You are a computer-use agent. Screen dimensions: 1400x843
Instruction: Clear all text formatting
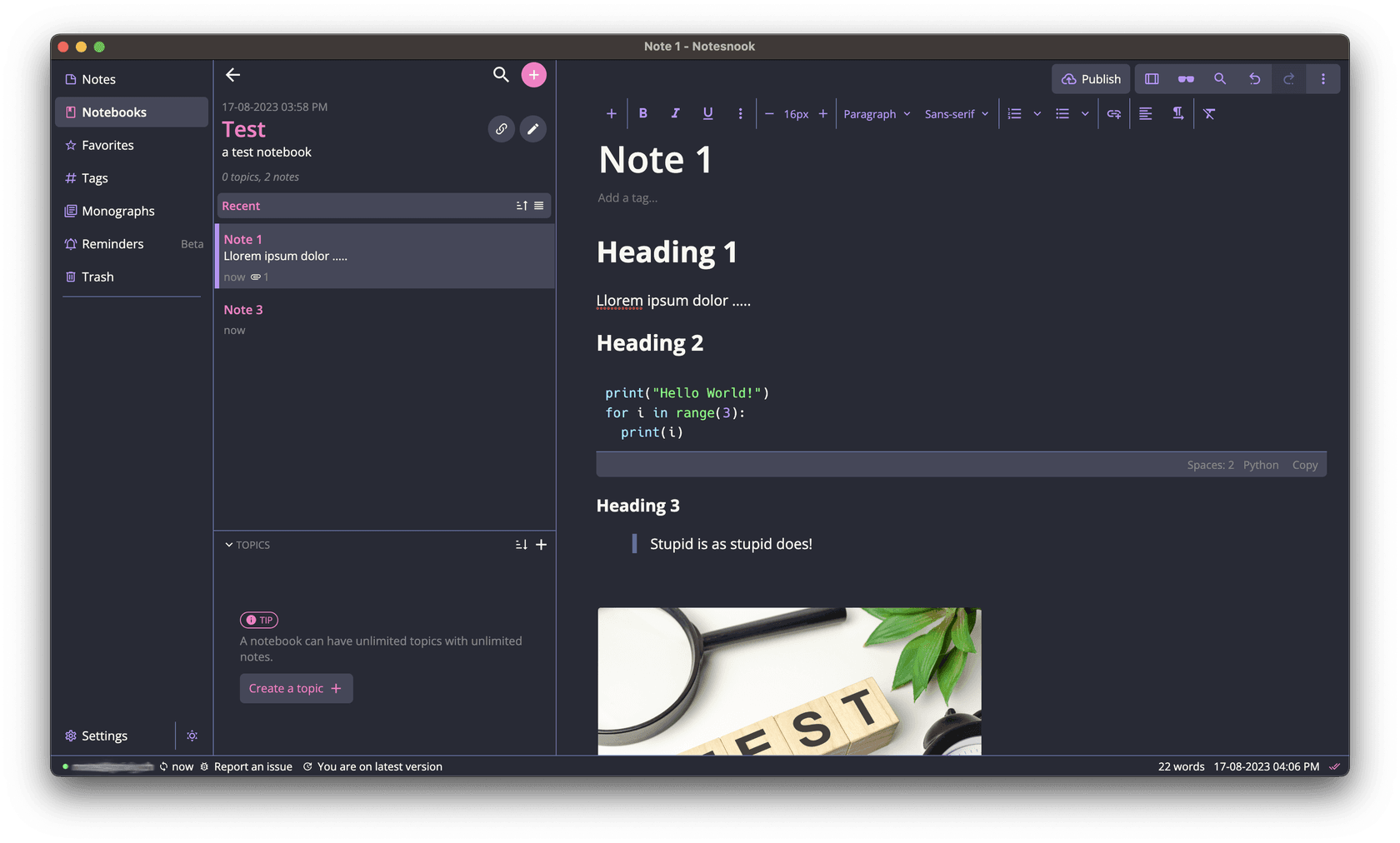[1210, 114]
